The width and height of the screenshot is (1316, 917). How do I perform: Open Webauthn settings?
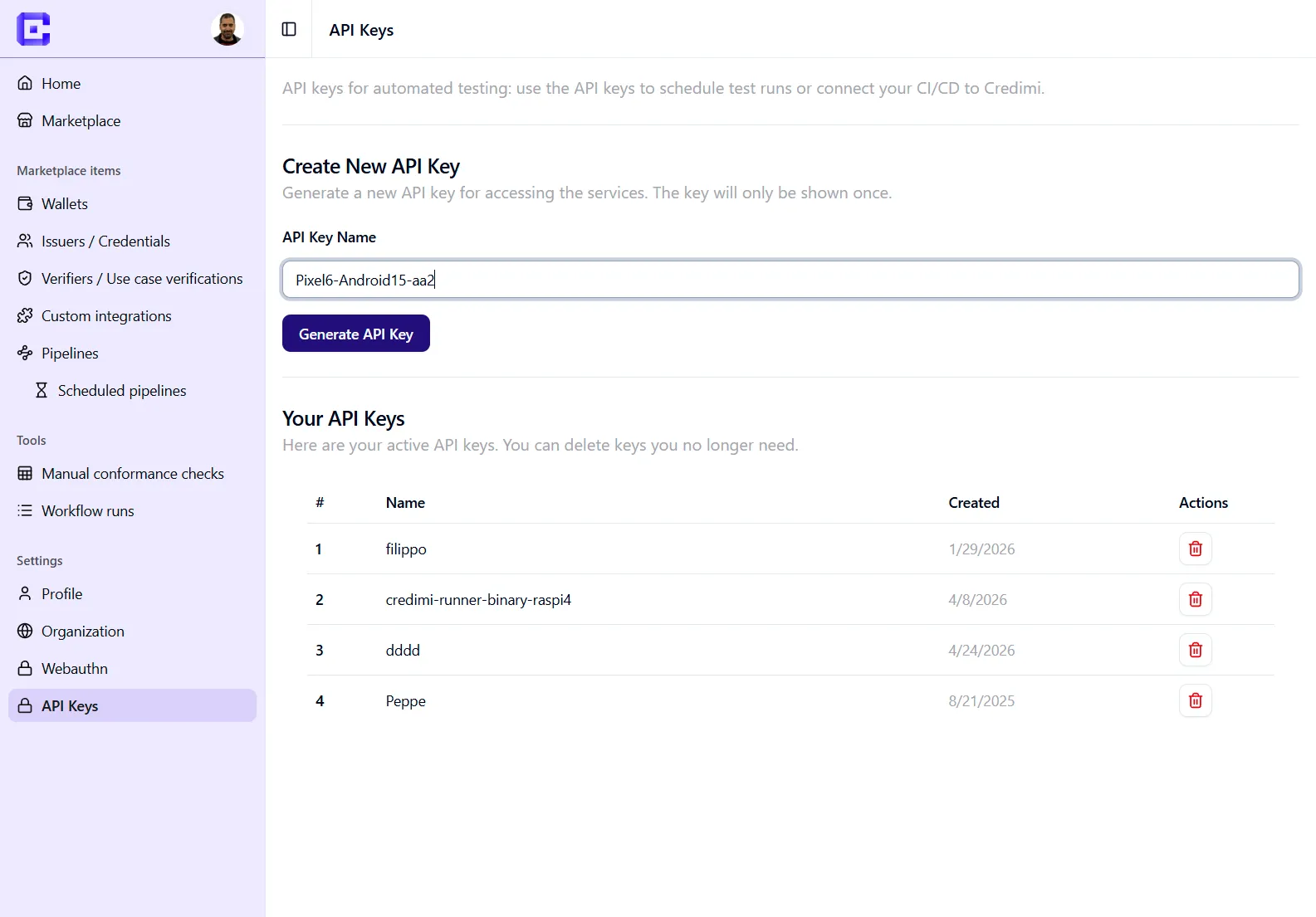[132, 668]
